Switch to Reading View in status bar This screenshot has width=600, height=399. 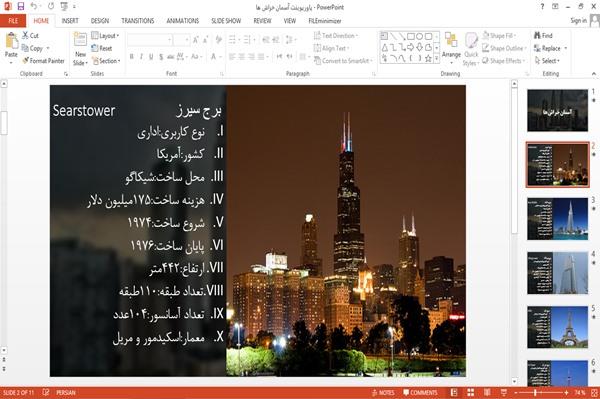[487, 392]
